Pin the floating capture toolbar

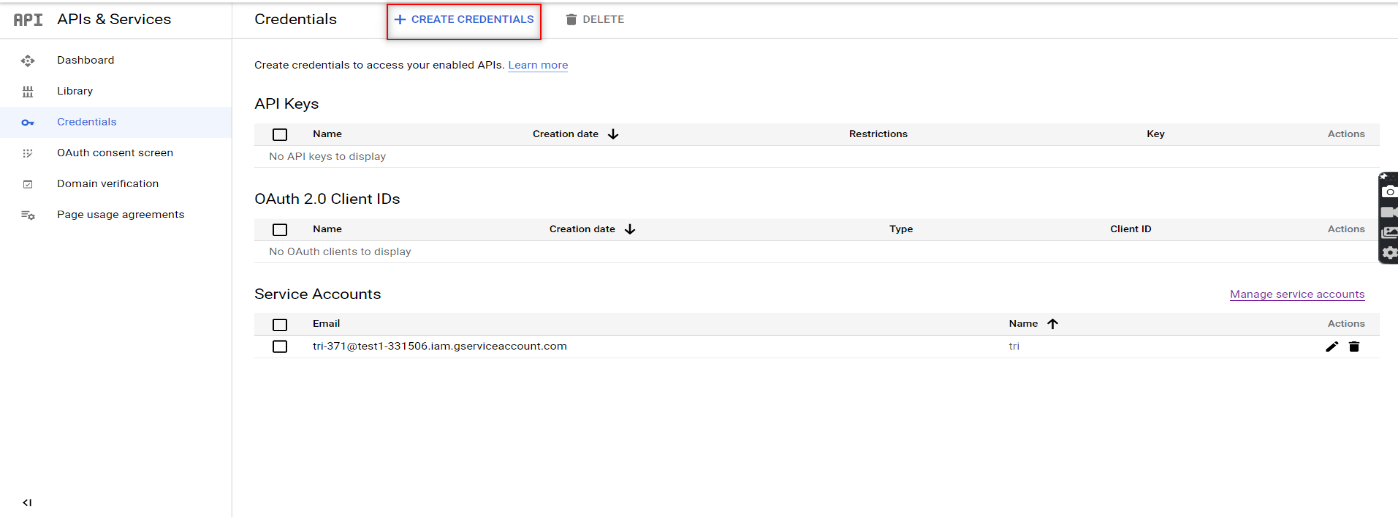point(1384,176)
